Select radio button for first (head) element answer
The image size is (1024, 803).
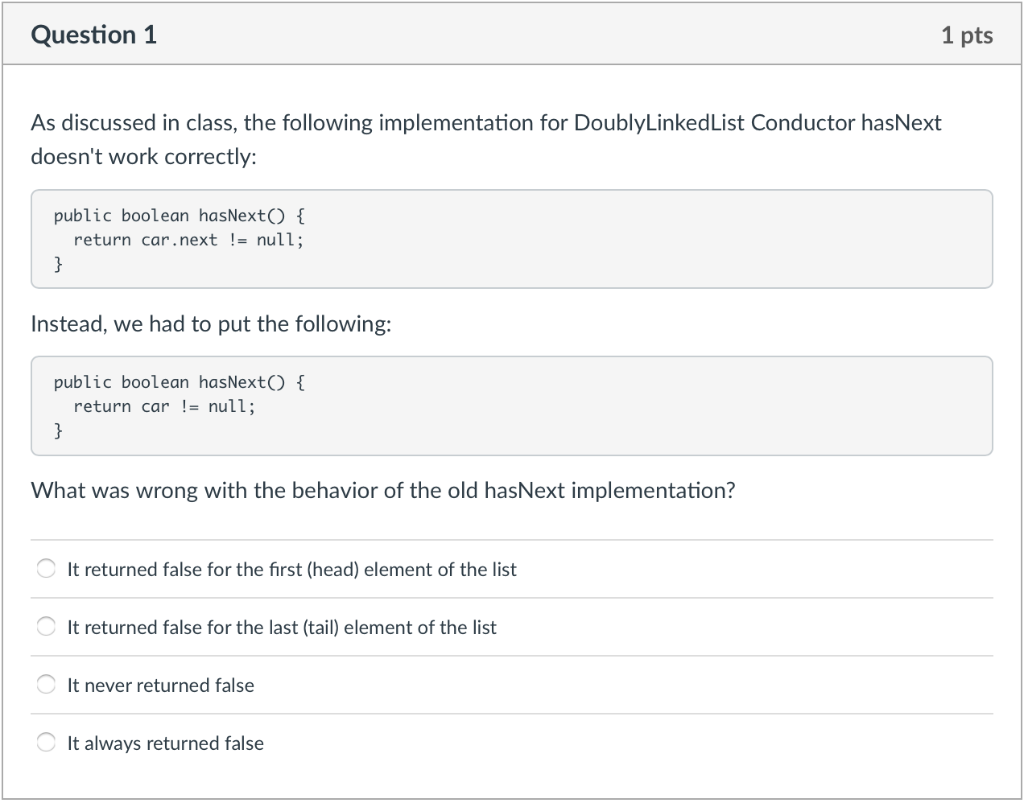46,569
